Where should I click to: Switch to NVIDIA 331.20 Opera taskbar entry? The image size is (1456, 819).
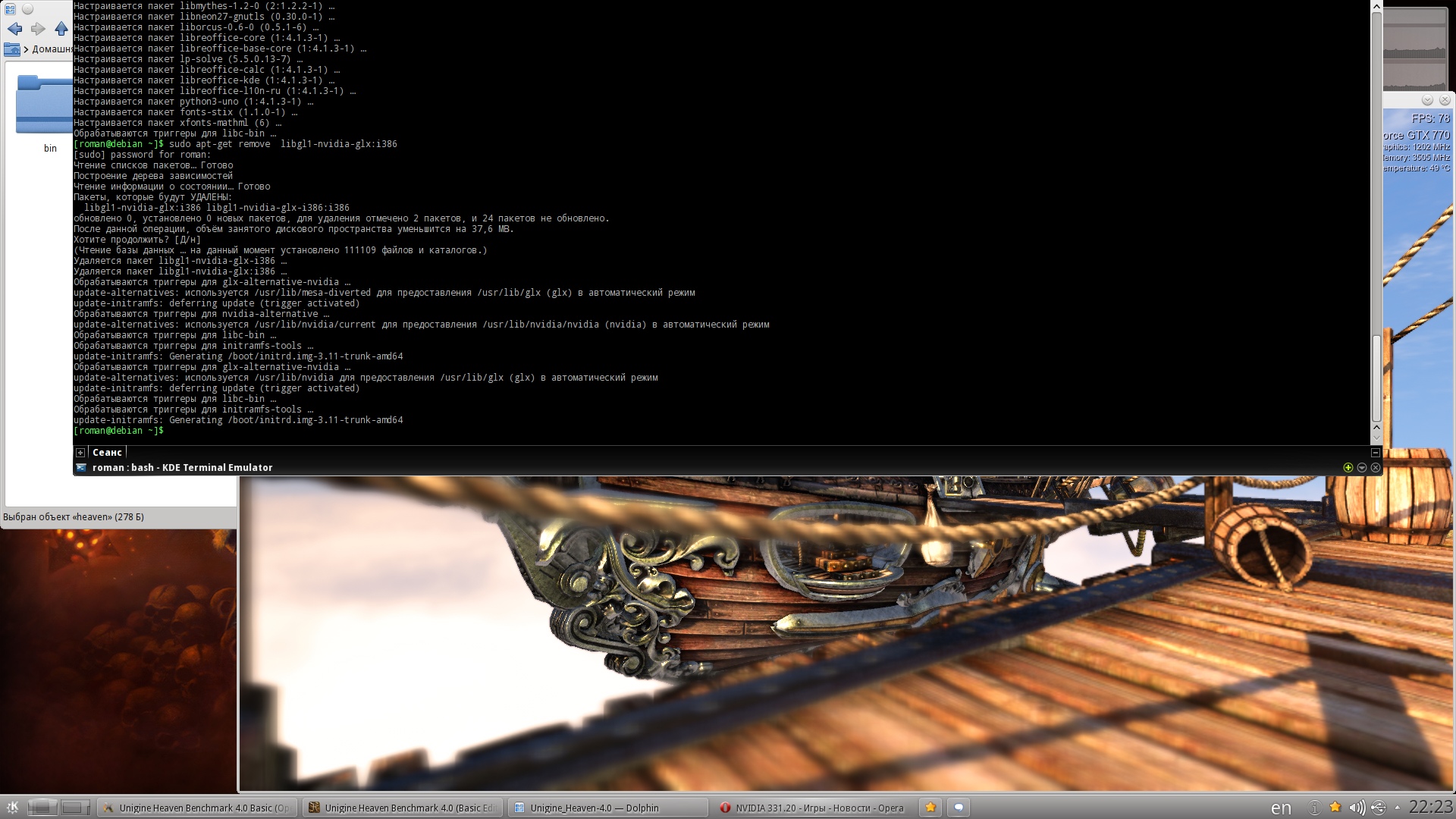click(813, 808)
